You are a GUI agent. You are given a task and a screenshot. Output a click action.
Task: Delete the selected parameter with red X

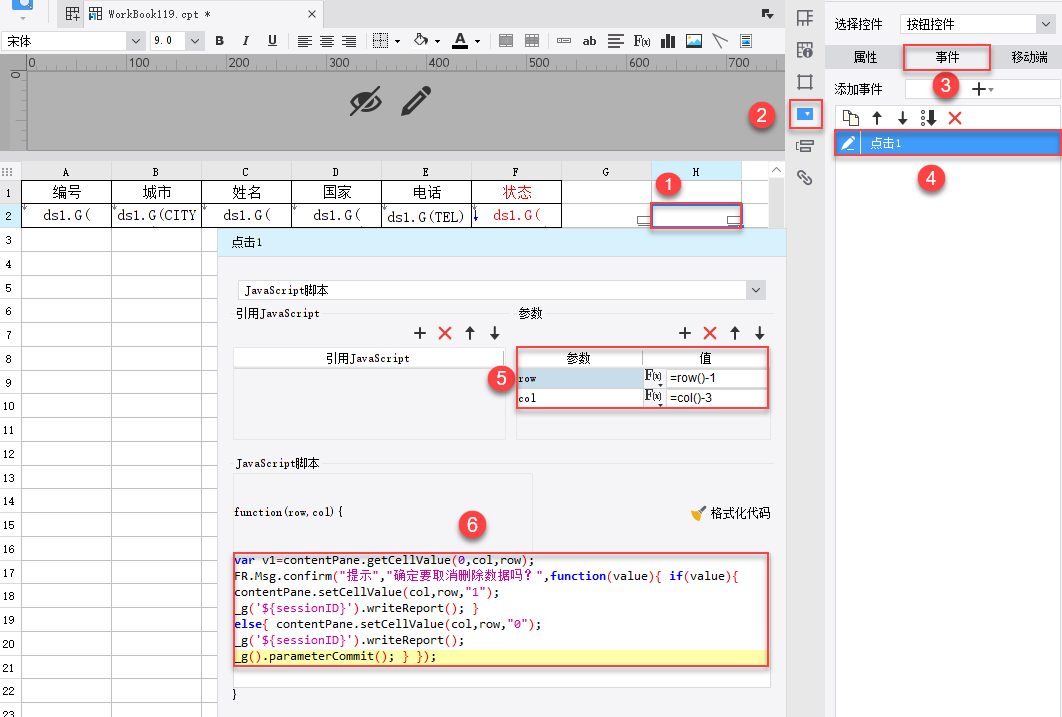(x=710, y=333)
